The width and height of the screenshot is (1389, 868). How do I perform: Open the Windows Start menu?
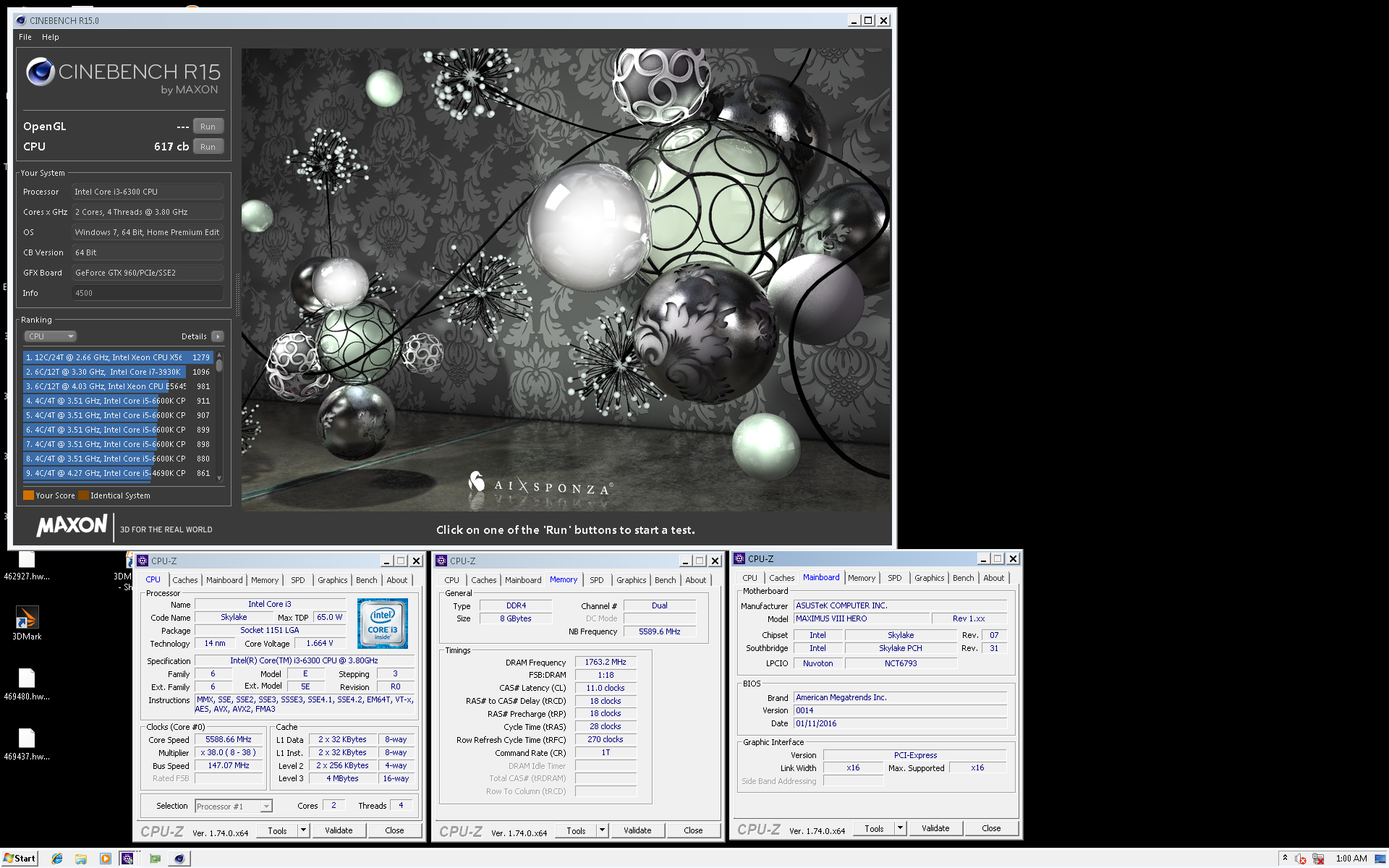point(20,859)
